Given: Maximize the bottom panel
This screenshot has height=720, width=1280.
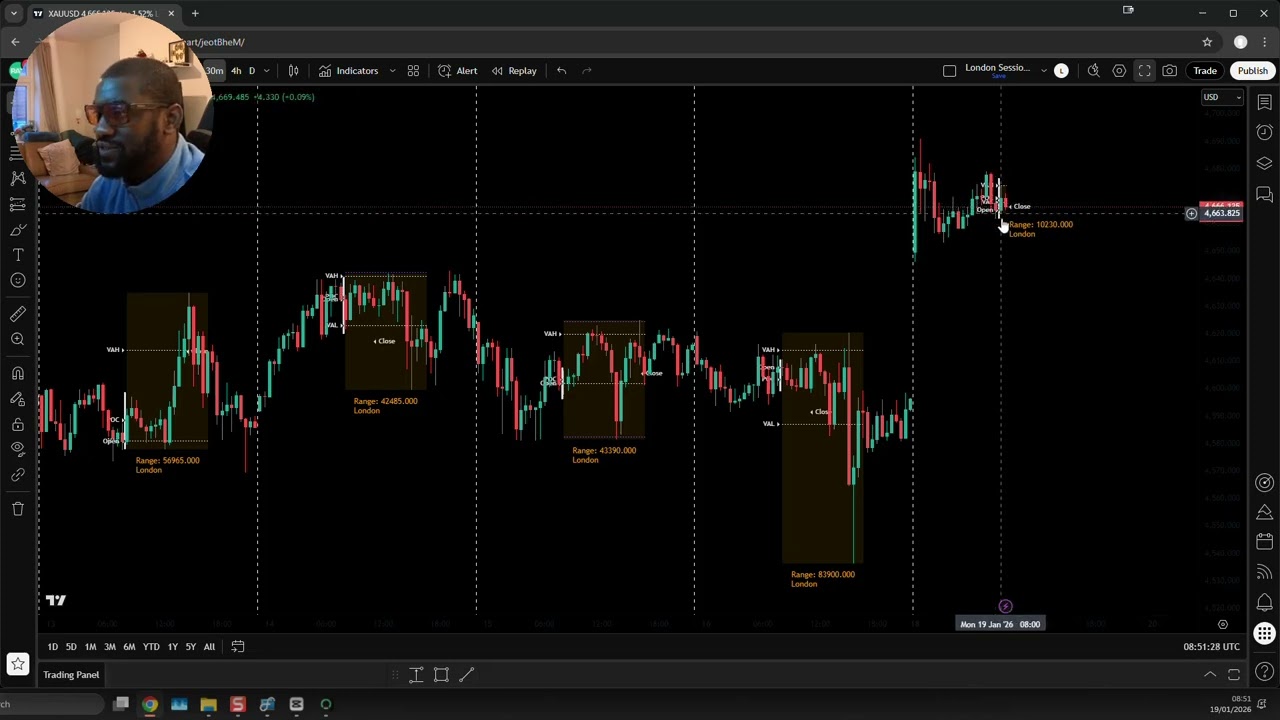Looking at the screenshot, I should [1234, 675].
